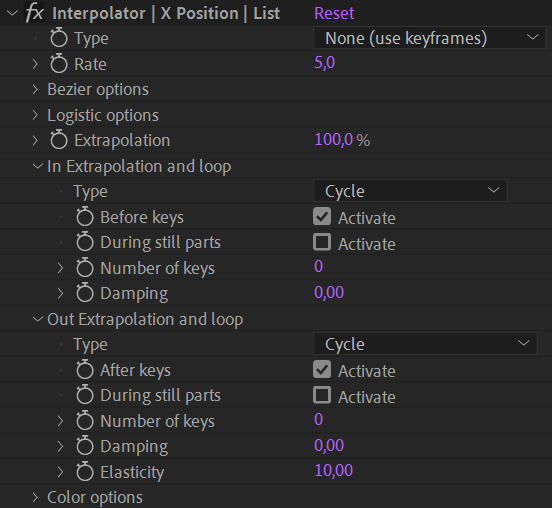Collapse the Out Extrapolation and loop group
Viewport: 552px width, 508px height.
37,319
